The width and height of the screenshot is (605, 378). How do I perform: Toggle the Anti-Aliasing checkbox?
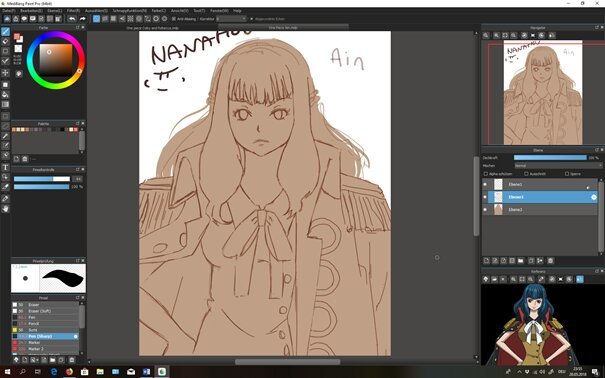point(174,19)
